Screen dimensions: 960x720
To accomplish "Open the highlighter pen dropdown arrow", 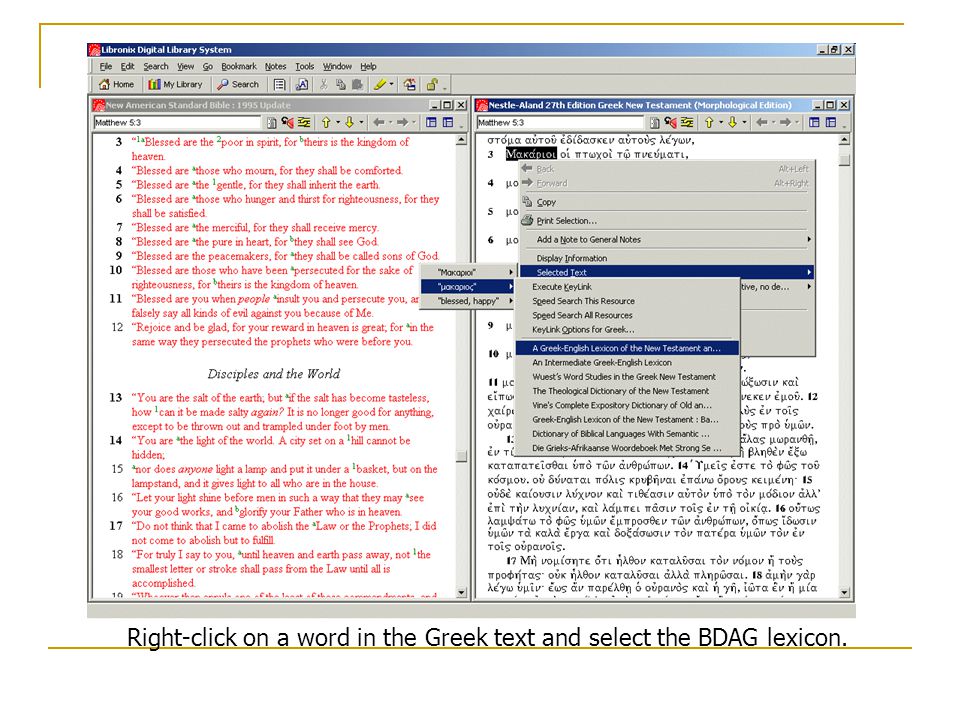I will 392,84.
